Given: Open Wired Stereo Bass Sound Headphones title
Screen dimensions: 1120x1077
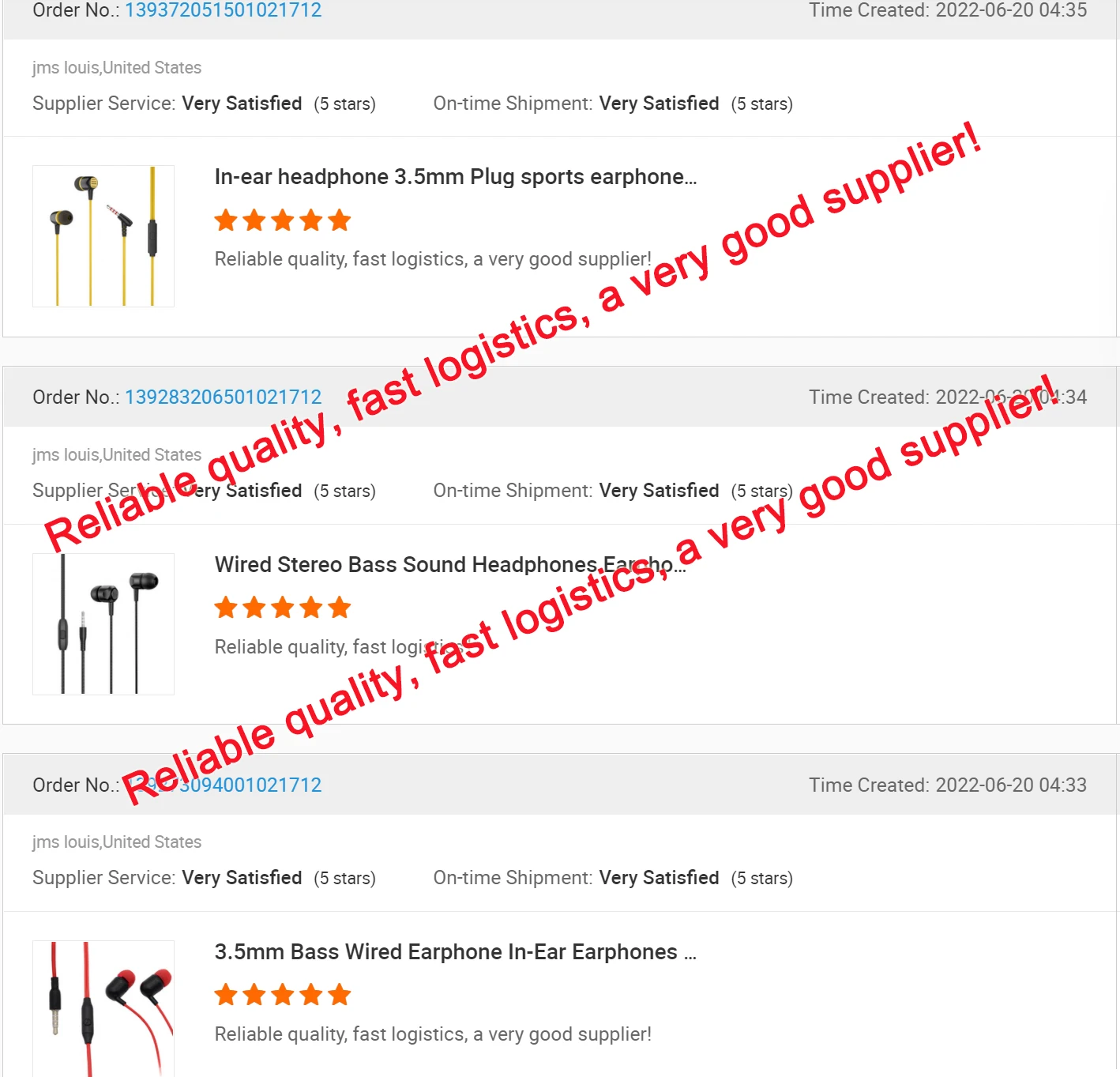Looking at the screenshot, I should 450,564.
